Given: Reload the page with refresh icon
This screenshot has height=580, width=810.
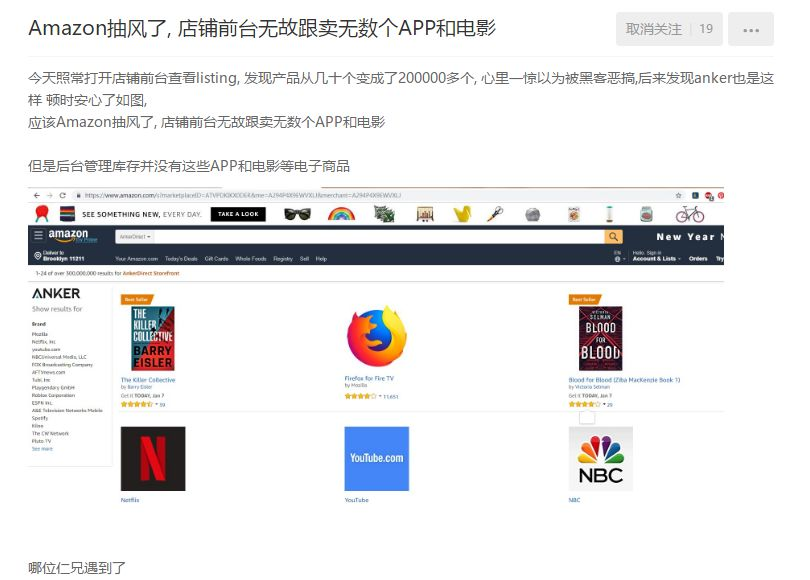Looking at the screenshot, I should click(x=63, y=195).
